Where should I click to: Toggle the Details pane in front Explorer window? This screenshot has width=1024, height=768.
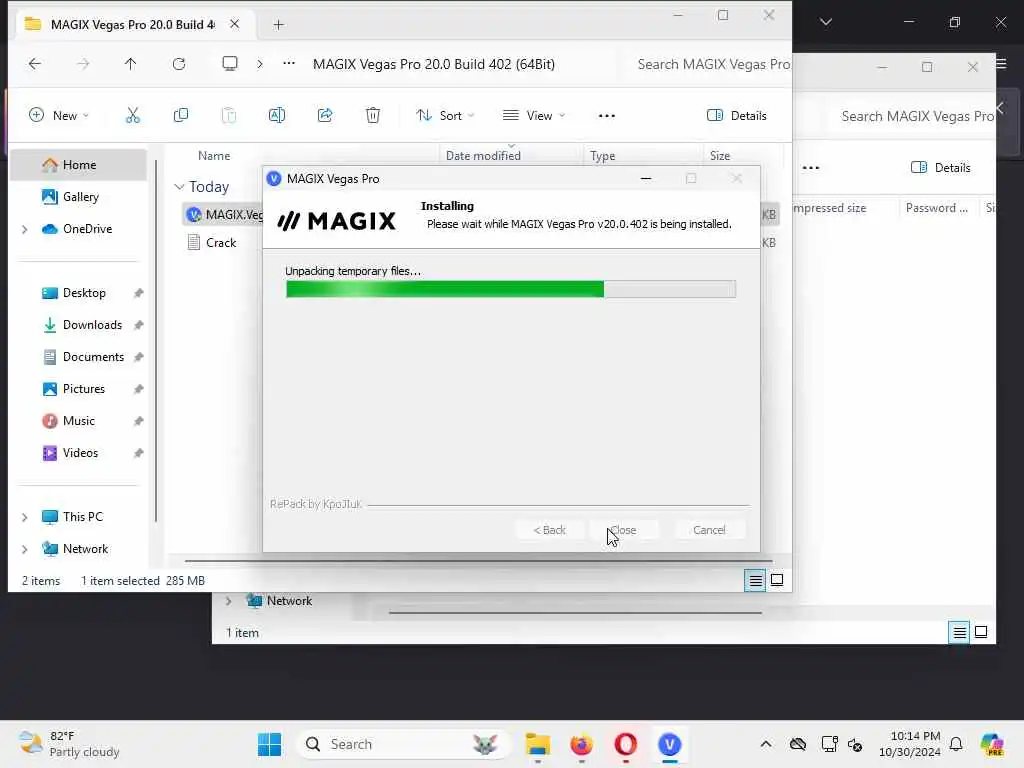coord(737,116)
